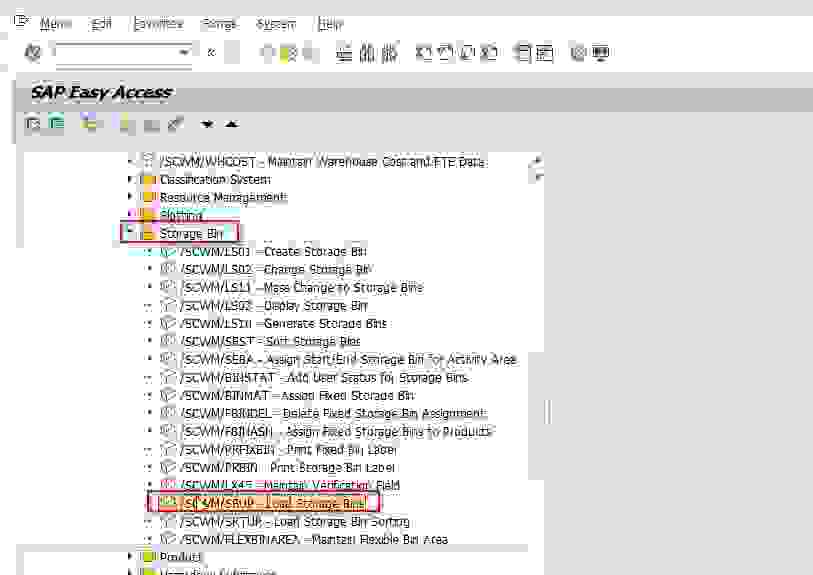Click the green Enter checkmark icon
Screen dimensions: 813x575
coord(33,52)
